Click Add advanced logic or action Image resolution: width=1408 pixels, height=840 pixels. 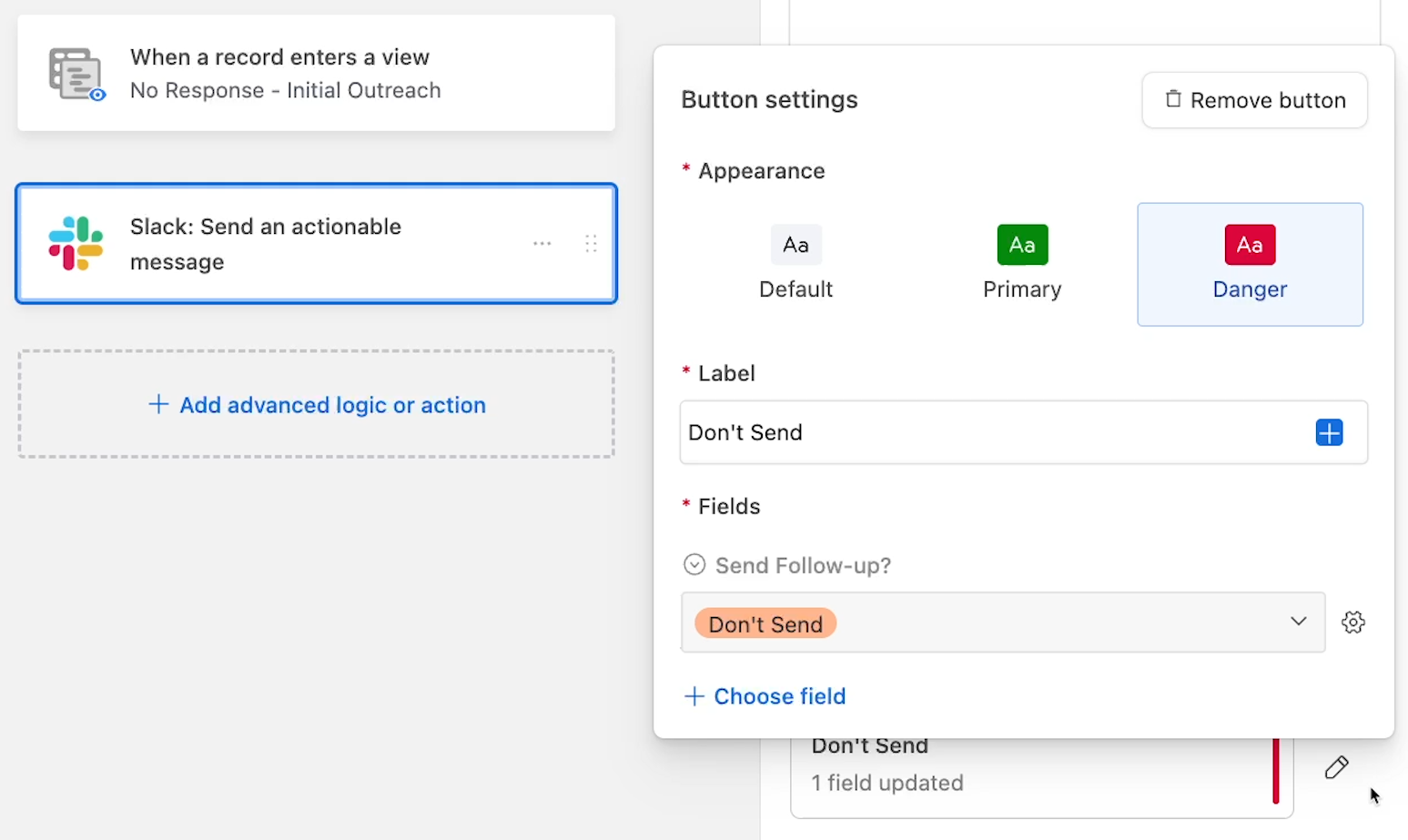click(317, 404)
